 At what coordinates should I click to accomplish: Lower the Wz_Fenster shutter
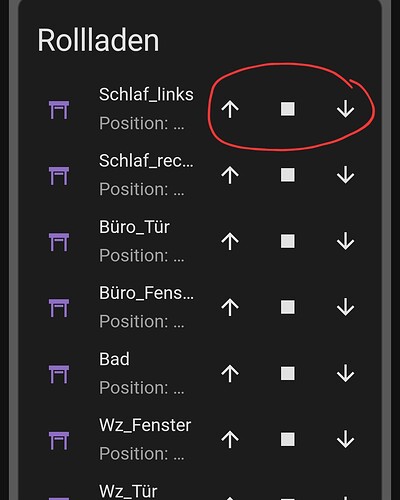(x=345, y=439)
